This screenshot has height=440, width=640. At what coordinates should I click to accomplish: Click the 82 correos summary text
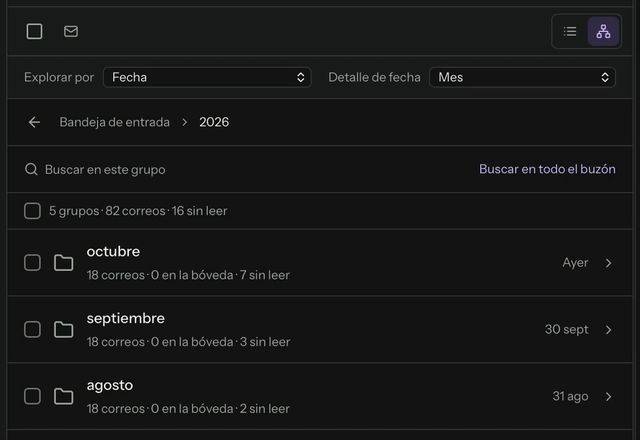click(x=135, y=211)
